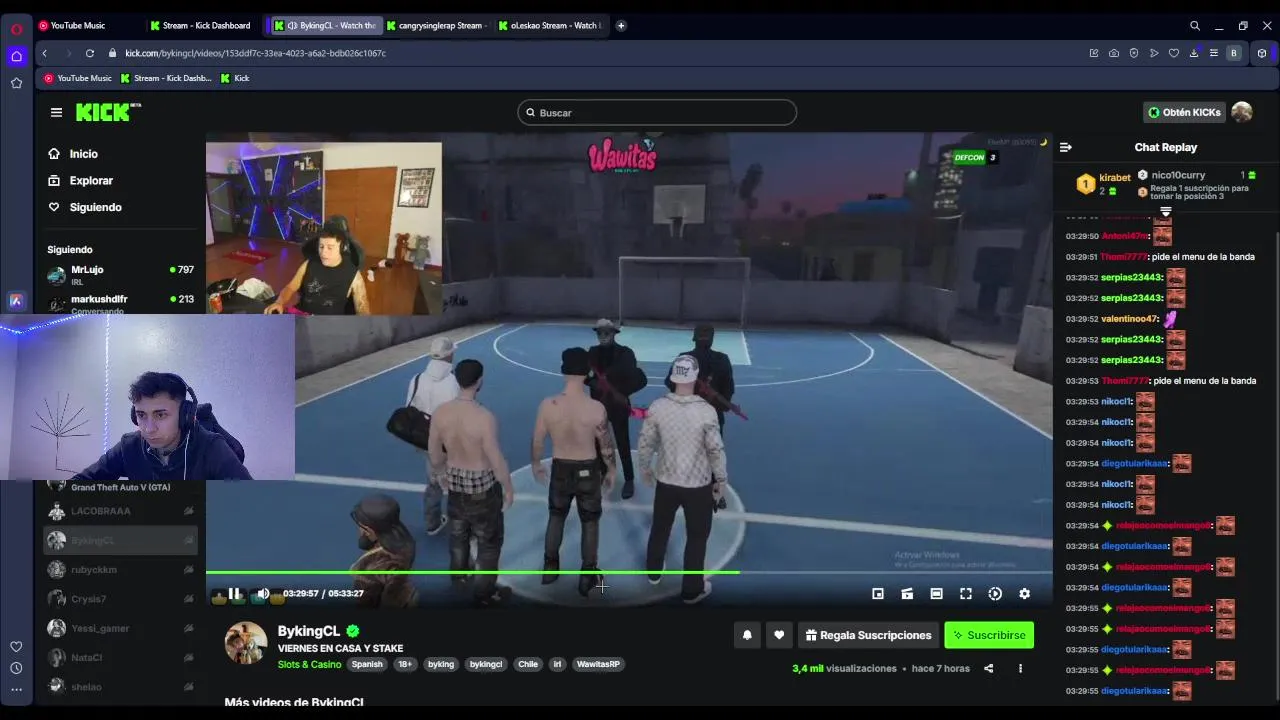Viewport: 1280px width, 720px height.
Task: Open Stream - Kick Dashboard bookmark
Action: pyautogui.click(x=166, y=78)
